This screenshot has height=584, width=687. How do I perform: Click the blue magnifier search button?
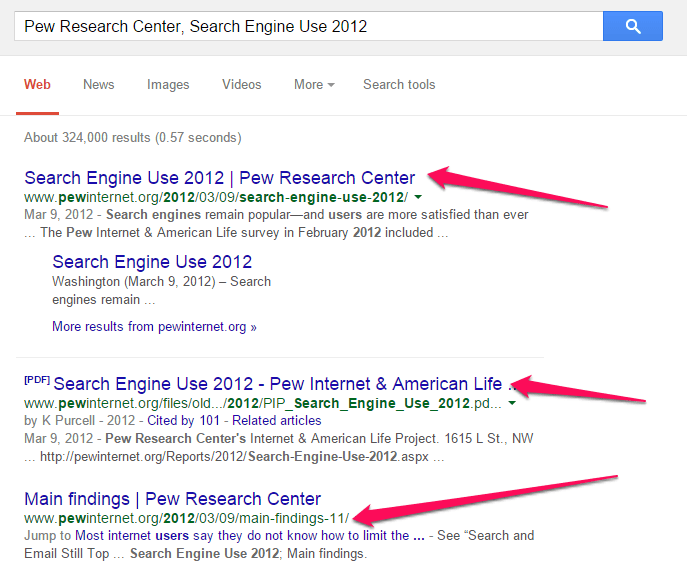point(632,26)
